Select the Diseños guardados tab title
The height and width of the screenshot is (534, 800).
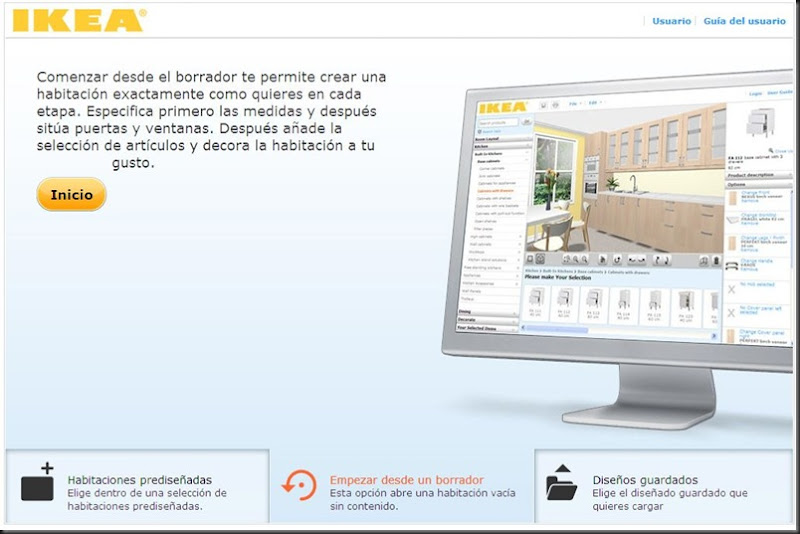coord(645,480)
